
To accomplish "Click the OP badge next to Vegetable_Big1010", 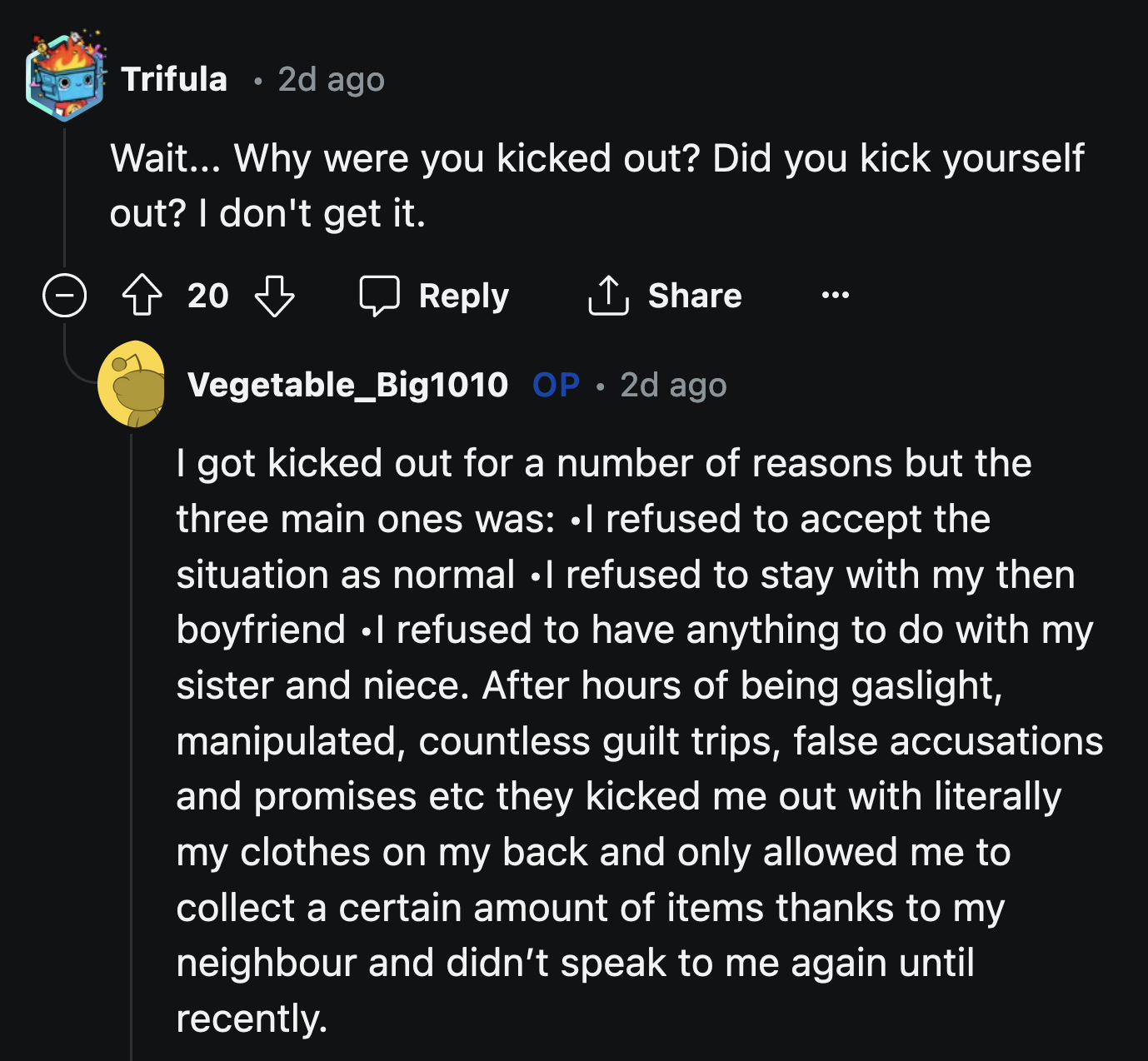I will tap(556, 384).
